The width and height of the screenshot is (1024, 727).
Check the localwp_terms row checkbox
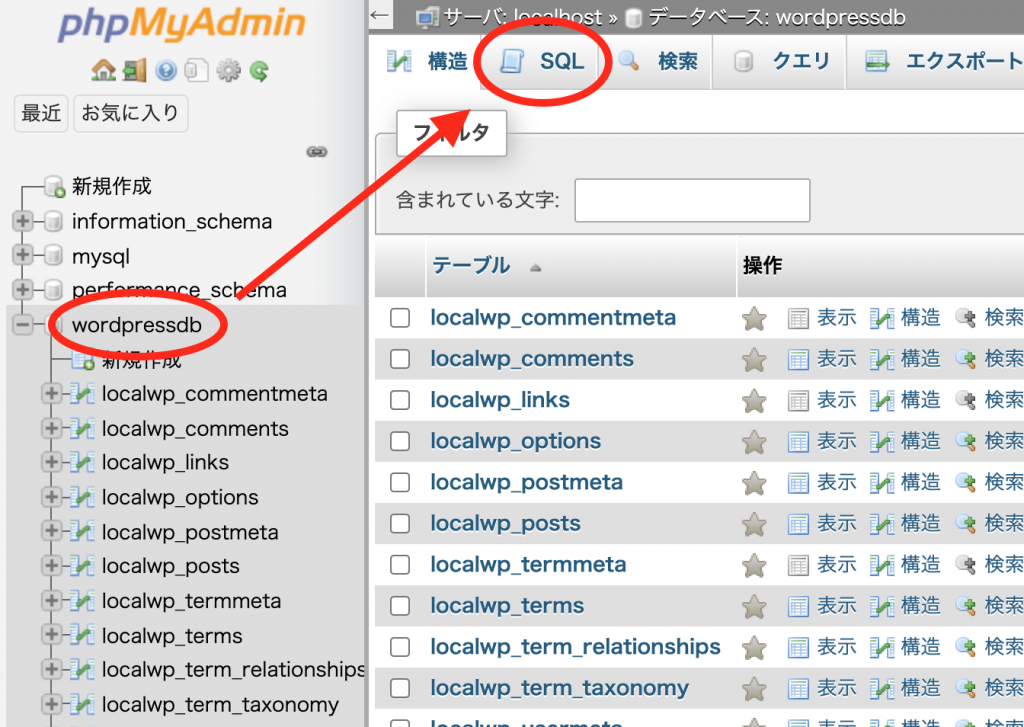[x=400, y=606]
